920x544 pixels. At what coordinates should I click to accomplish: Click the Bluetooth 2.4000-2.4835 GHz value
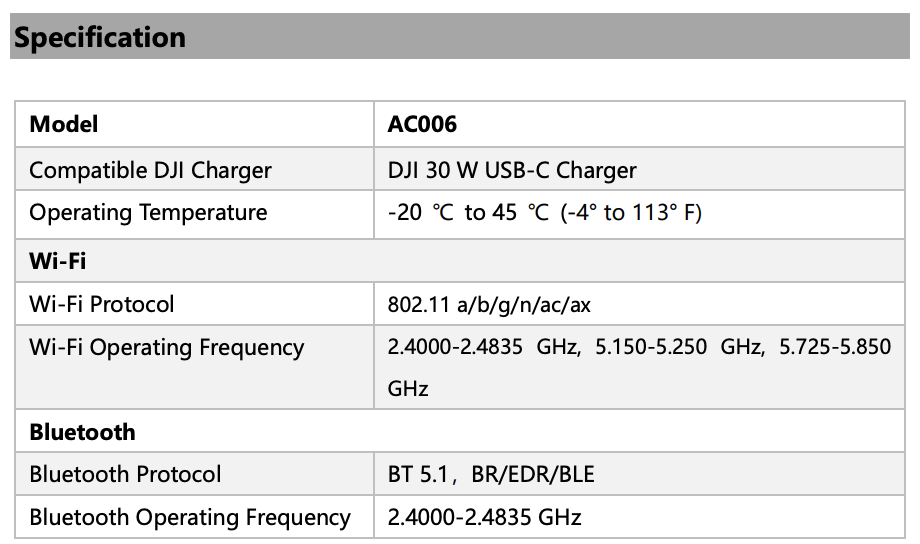click(484, 518)
